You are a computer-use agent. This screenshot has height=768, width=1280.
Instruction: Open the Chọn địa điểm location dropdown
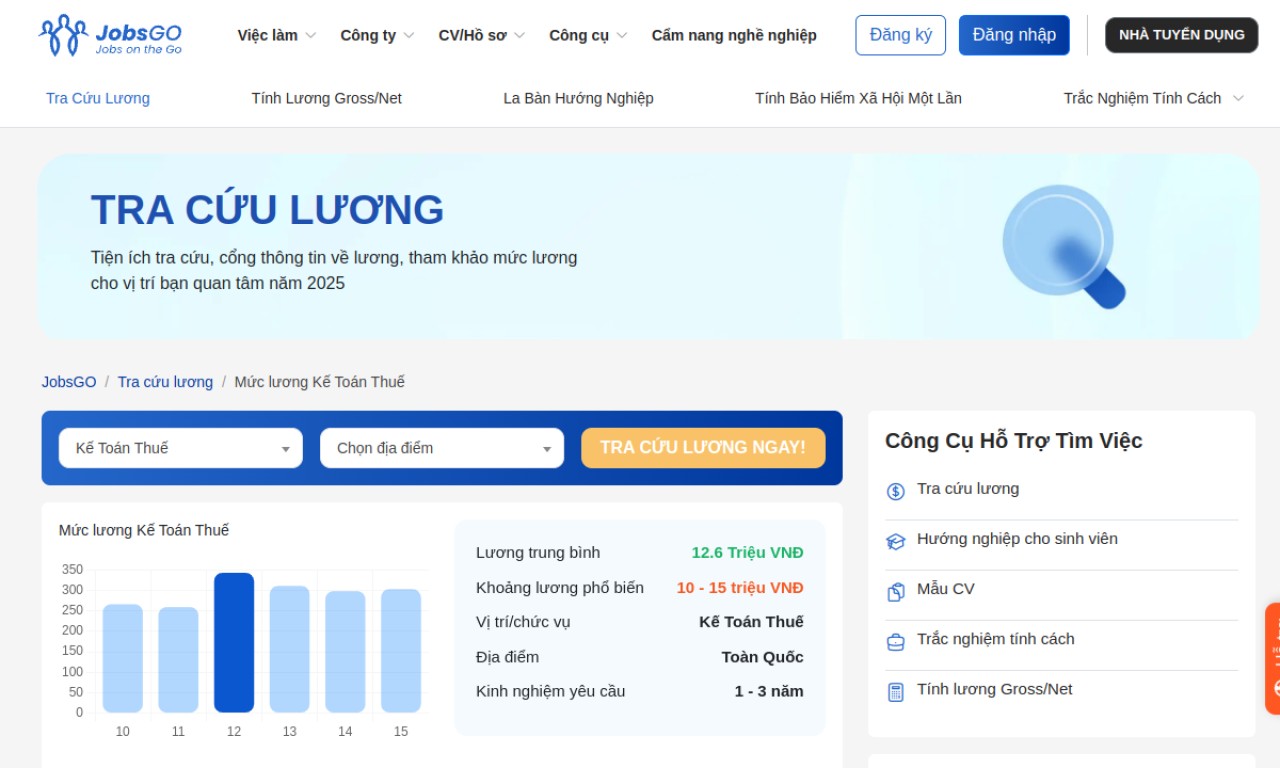pyautogui.click(x=441, y=448)
